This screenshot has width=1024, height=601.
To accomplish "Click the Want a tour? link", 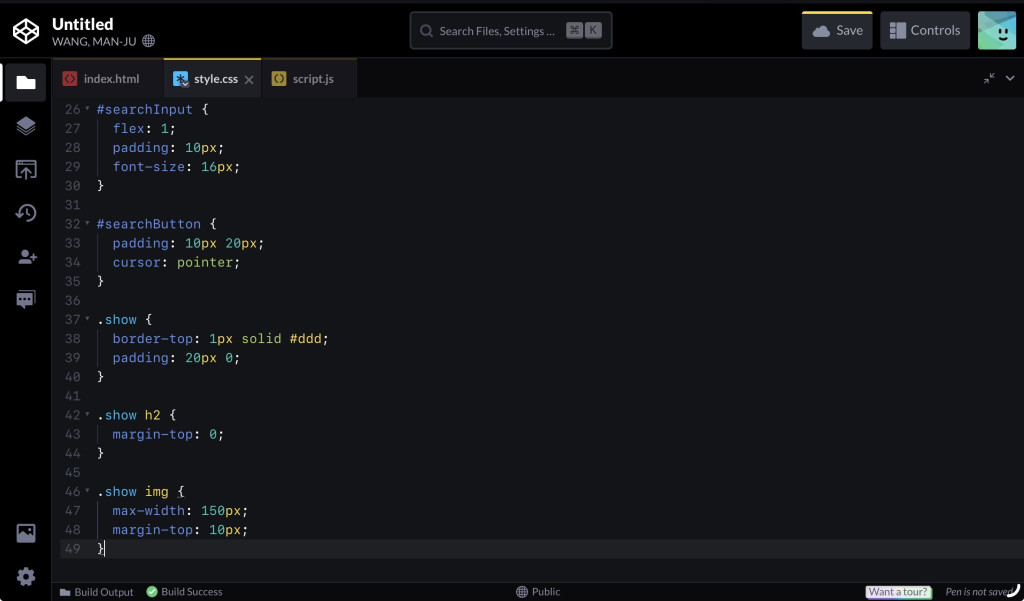I will point(898,592).
